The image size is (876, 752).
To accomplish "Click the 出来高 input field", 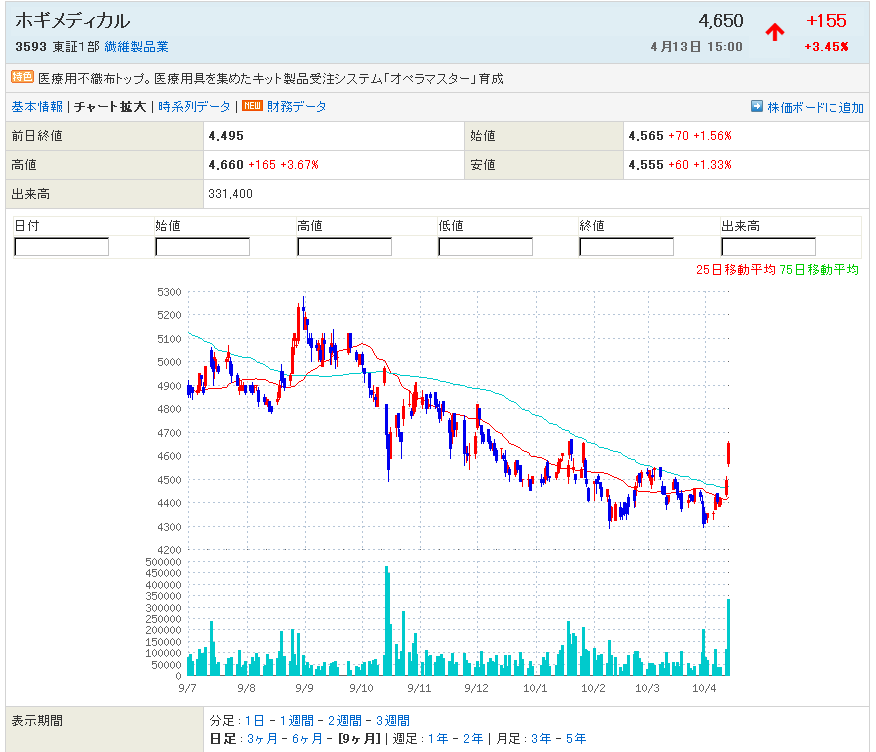I will (x=768, y=247).
